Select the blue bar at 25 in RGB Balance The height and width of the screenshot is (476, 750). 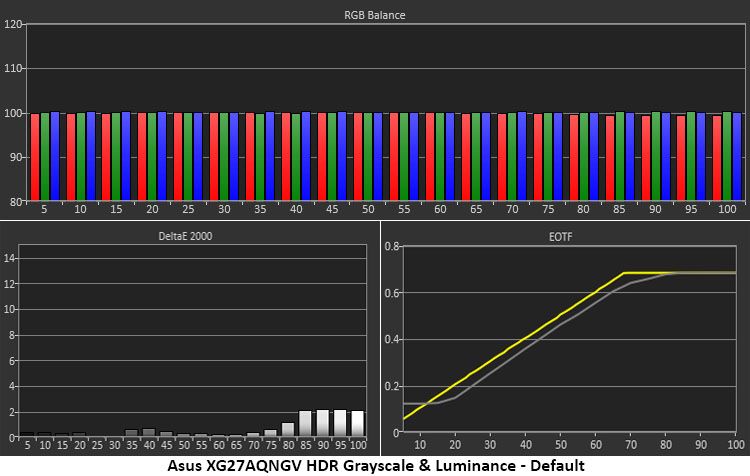click(x=198, y=156)
